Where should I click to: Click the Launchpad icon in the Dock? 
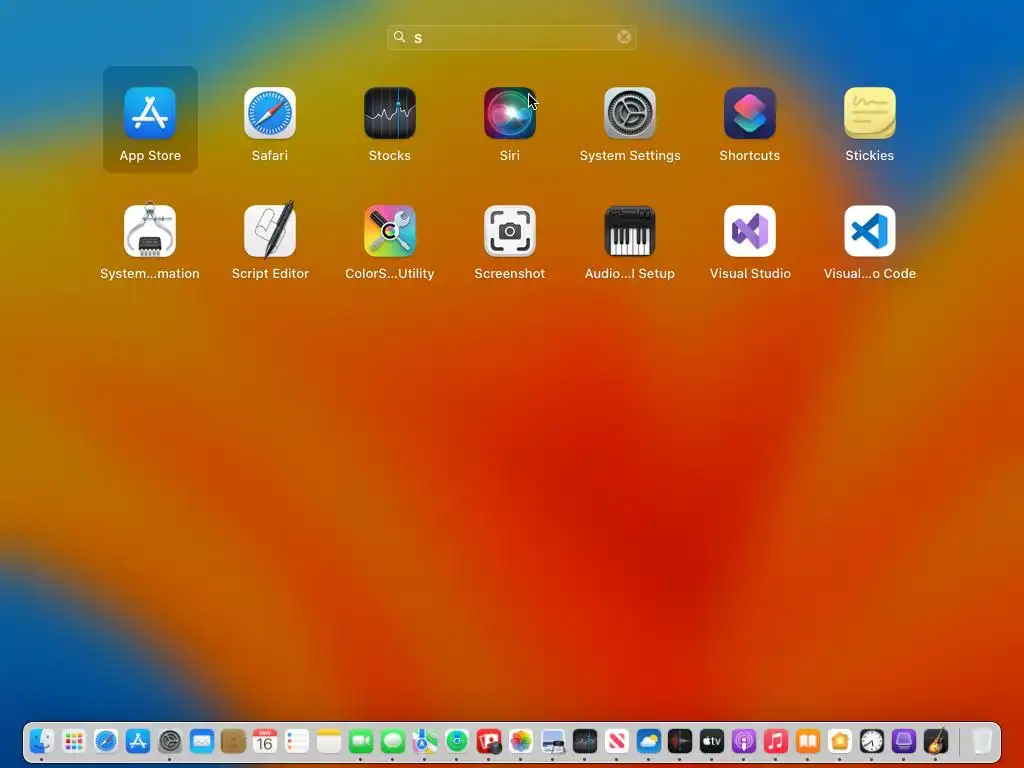pyautogui.click(x=74, y=741)
